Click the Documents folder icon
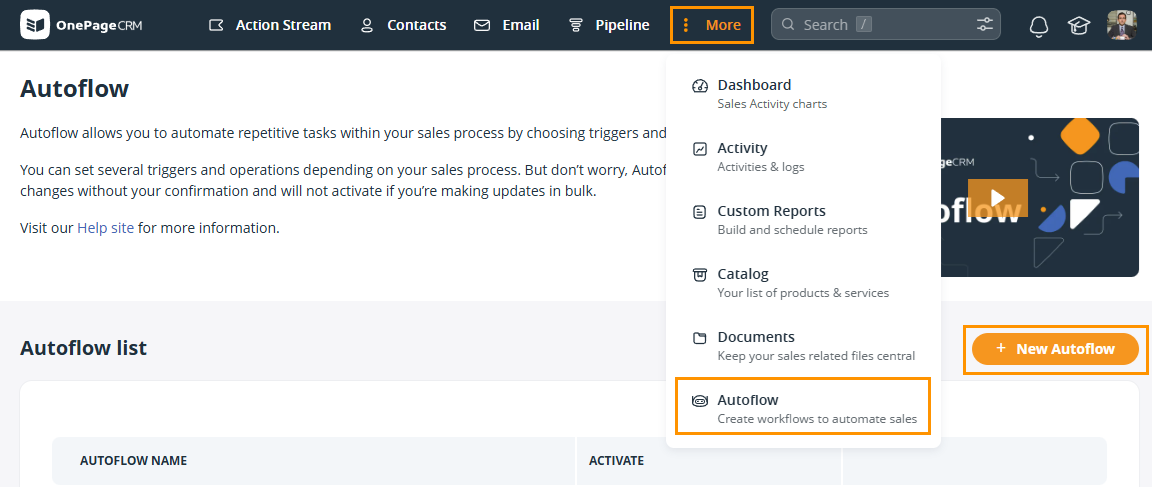1152x487 pixels. click(700, 338)
